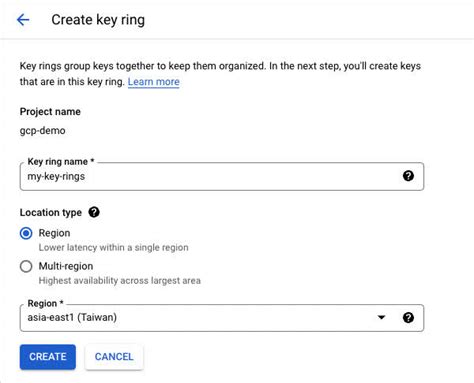474x383 pixels.
Task: Click the Region radio option label text
Action: coord(54,233)
